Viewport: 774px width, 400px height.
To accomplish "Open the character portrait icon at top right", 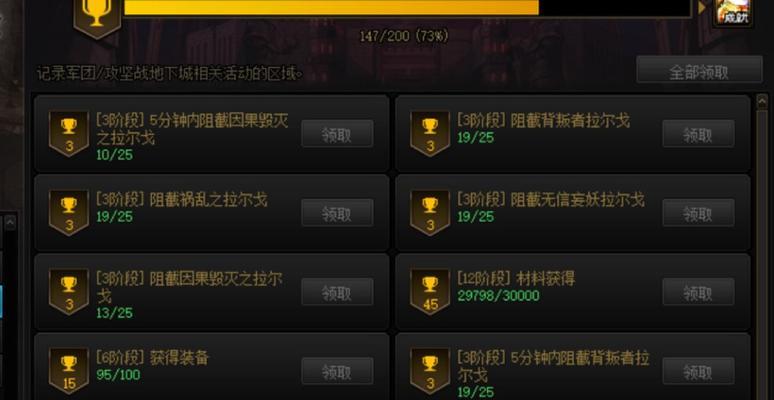I will coord(733,12).
